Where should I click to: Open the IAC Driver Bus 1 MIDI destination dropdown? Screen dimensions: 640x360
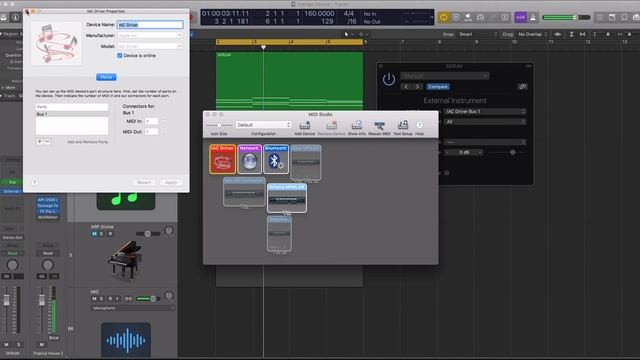[485, 111]
